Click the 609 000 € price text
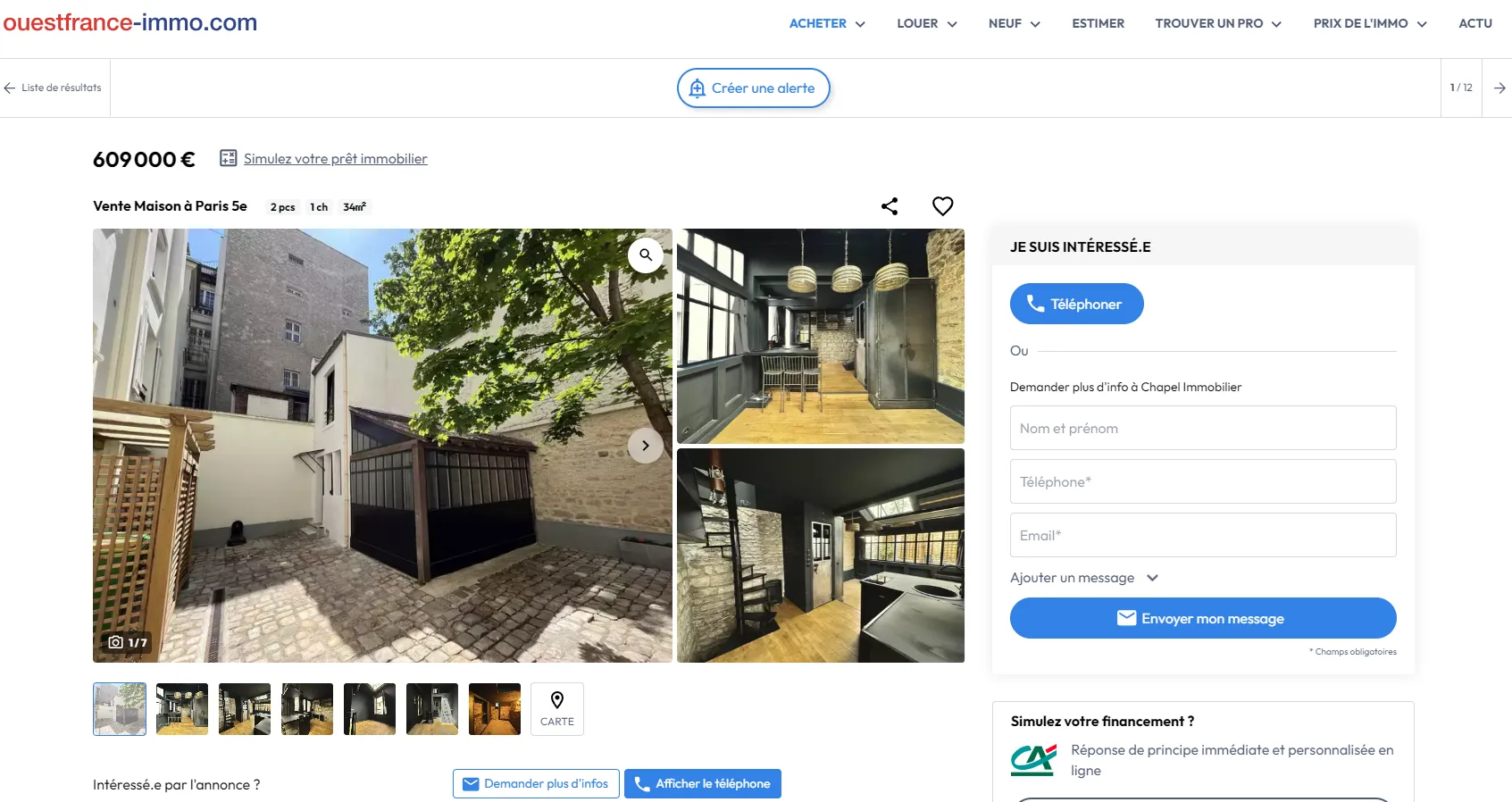 pos(144,160)
